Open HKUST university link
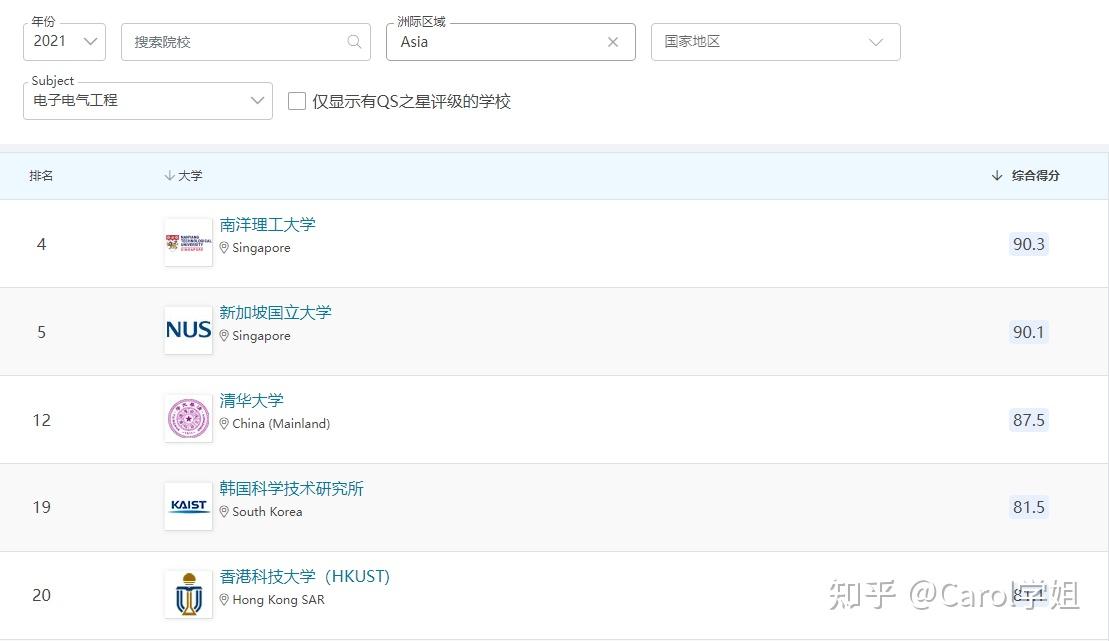The height and width of the screenshot is (641, 1109). 304,577
